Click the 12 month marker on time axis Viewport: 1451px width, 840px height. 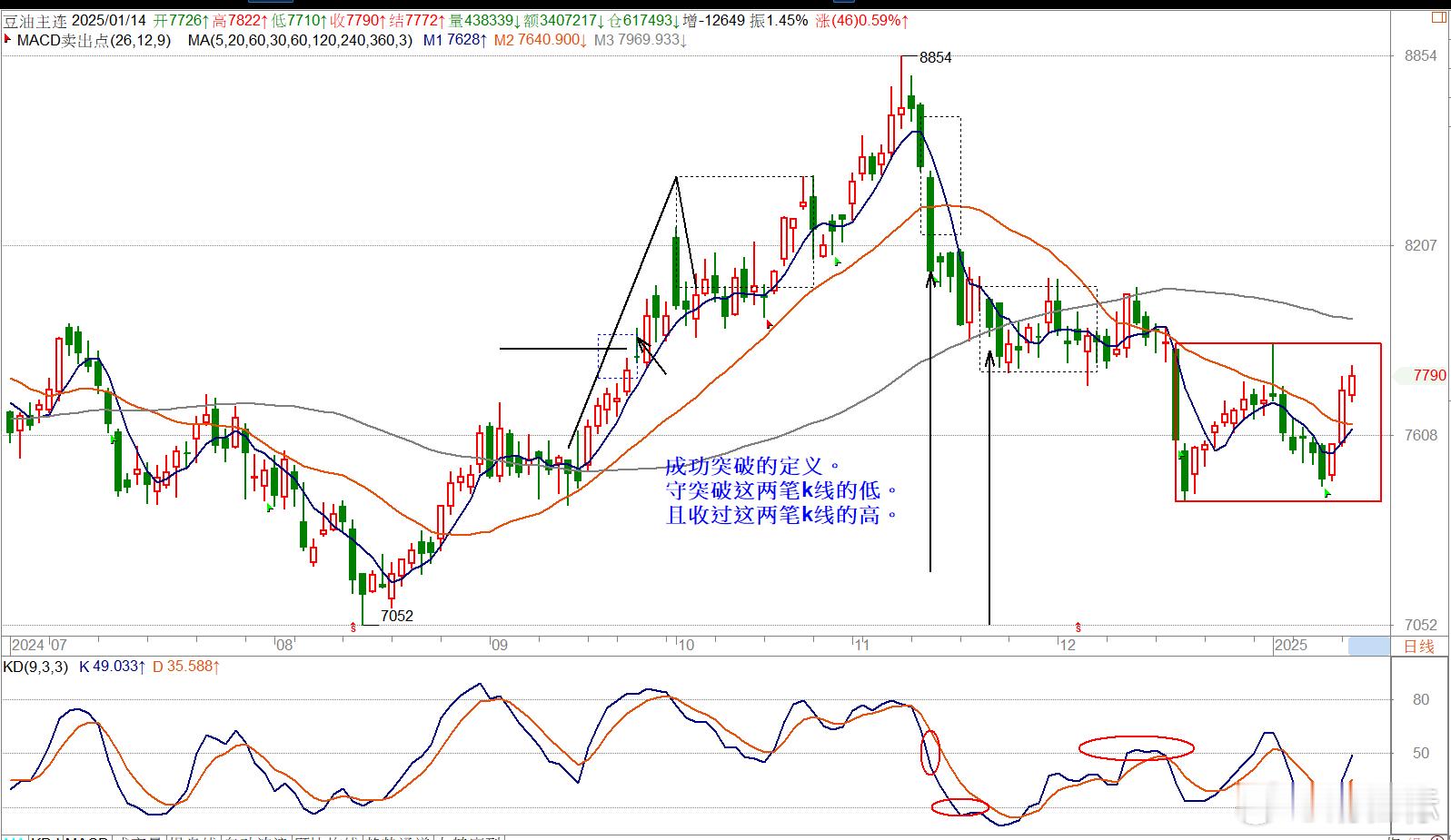tap(1068, 646)
